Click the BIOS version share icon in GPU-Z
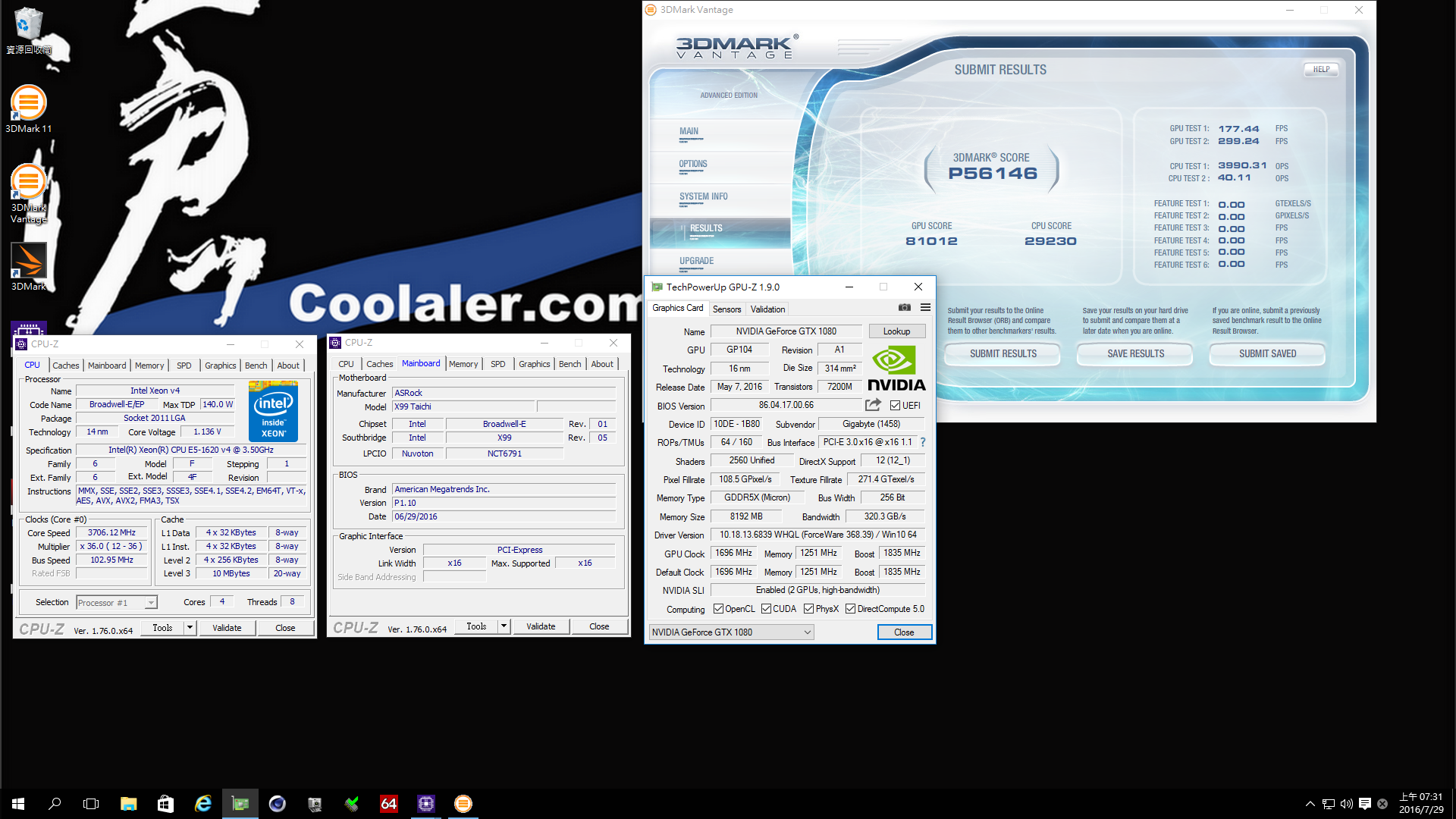 coord(873,405)
